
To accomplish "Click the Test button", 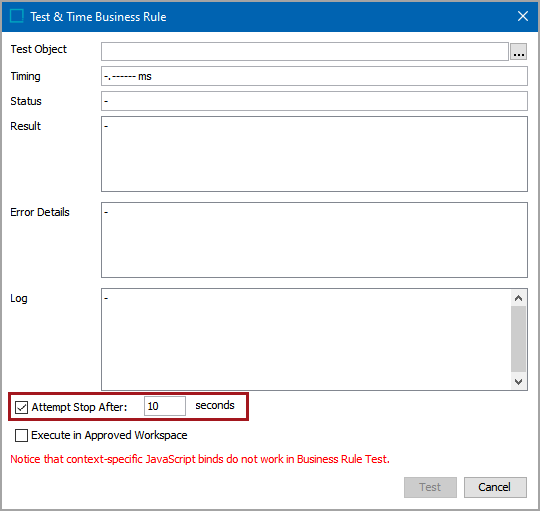I will (x=430, y=487).
